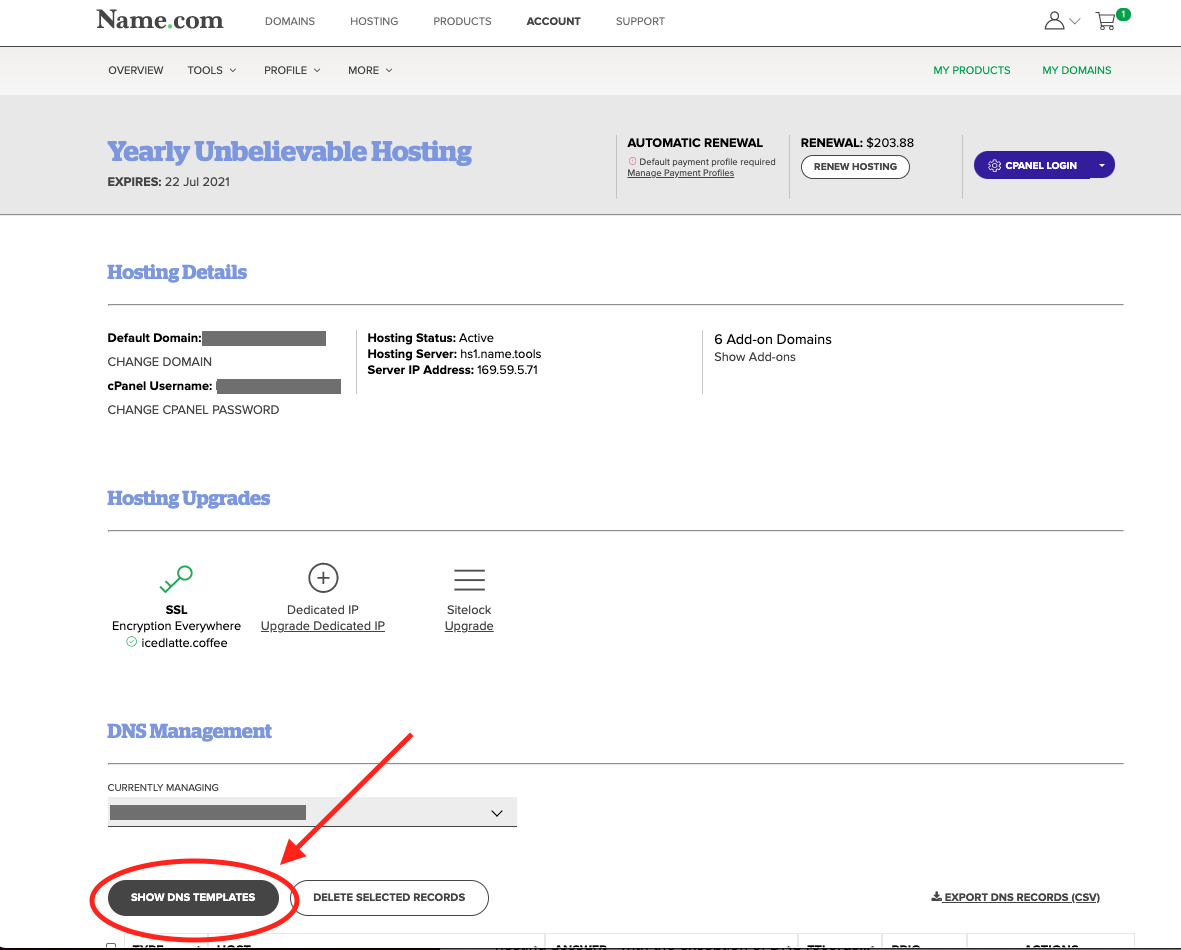The image size is (1181, 950).
Task: Click the Change Domain link
Action: 160,362
